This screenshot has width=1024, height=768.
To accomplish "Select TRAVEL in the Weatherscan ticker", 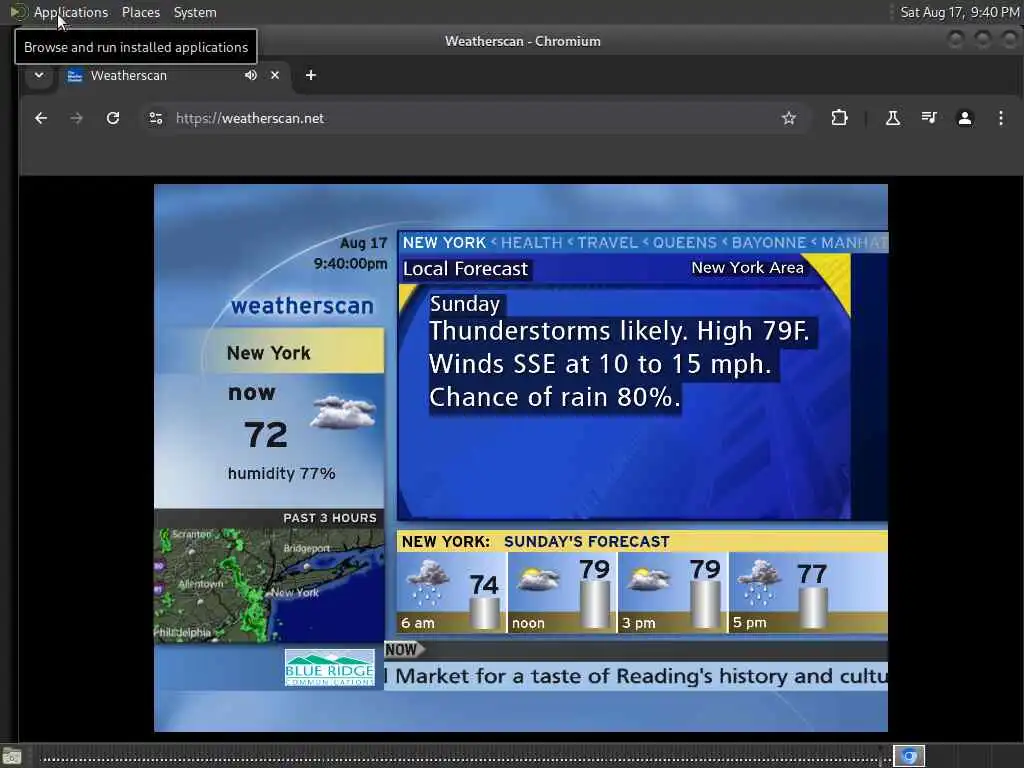I will click(x=607, y=243).
